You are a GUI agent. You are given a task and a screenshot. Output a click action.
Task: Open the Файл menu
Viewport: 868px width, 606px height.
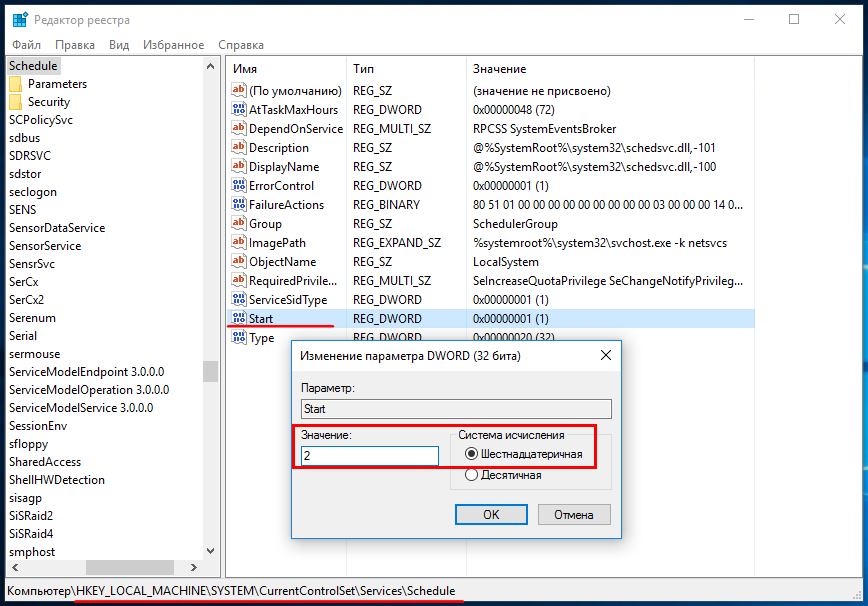click(27, 45)
